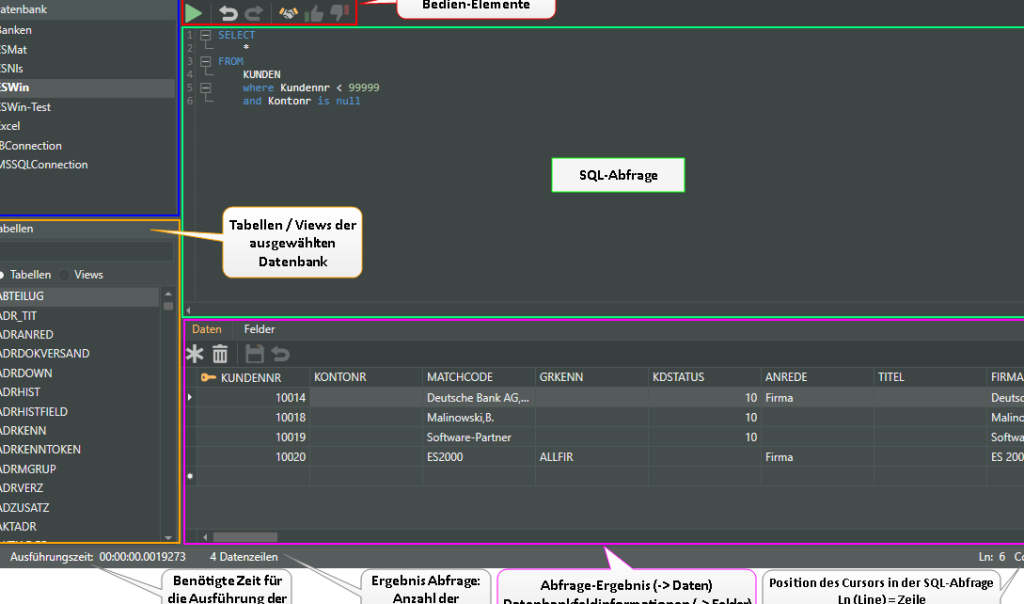Select the Views radio button
The image size is (1024, 604).
[65, 275]
